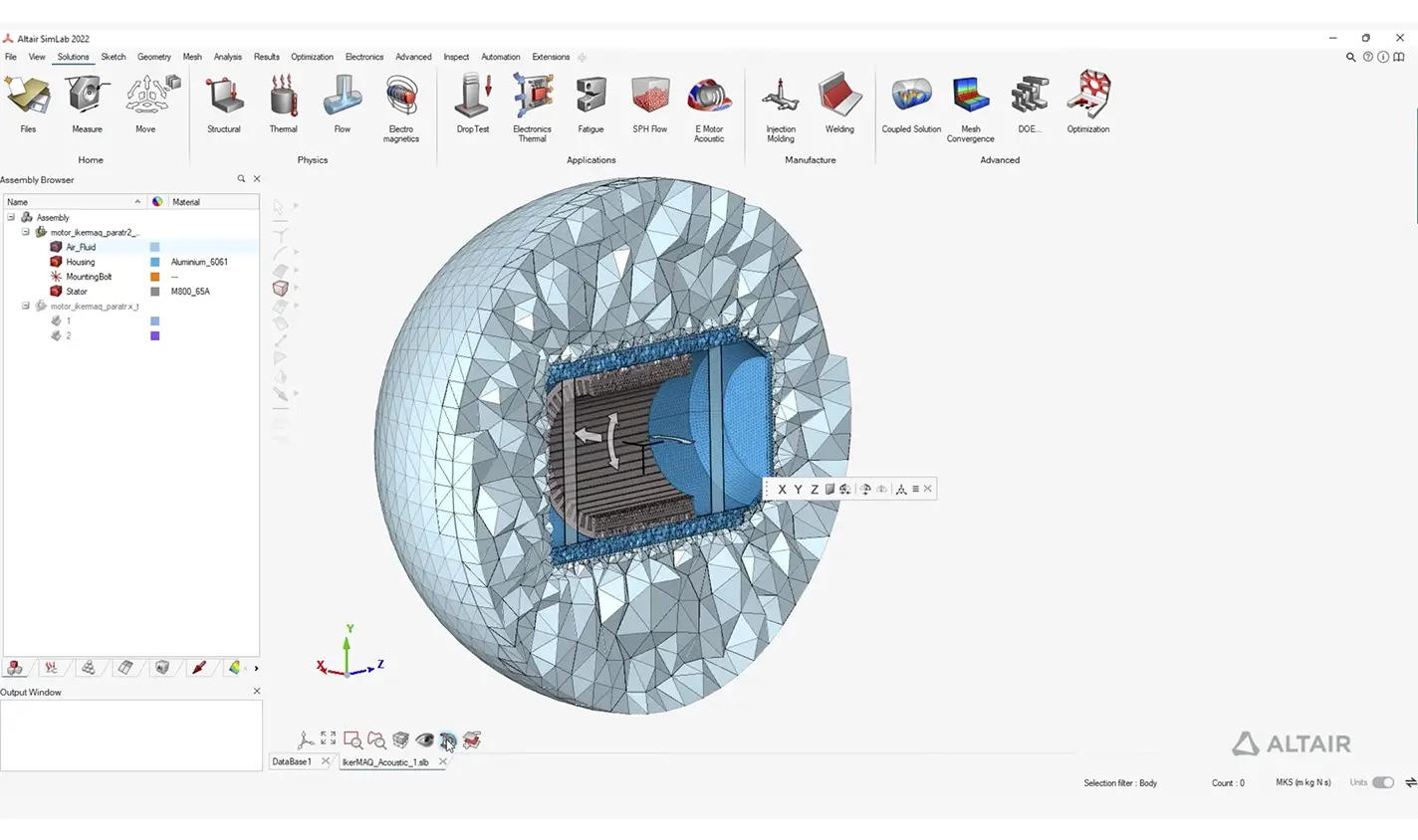The image size is (1418, 840).
Task: Show more Assembly Browser tabs with arrow
Action: tap(256, 668)
